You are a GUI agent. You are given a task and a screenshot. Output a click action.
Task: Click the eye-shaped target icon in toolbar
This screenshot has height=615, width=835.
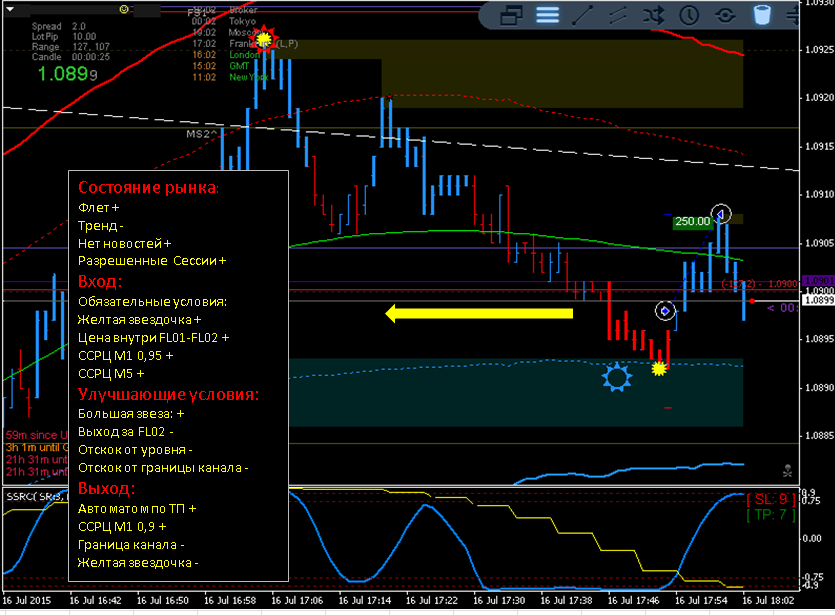tap(725, 15)
